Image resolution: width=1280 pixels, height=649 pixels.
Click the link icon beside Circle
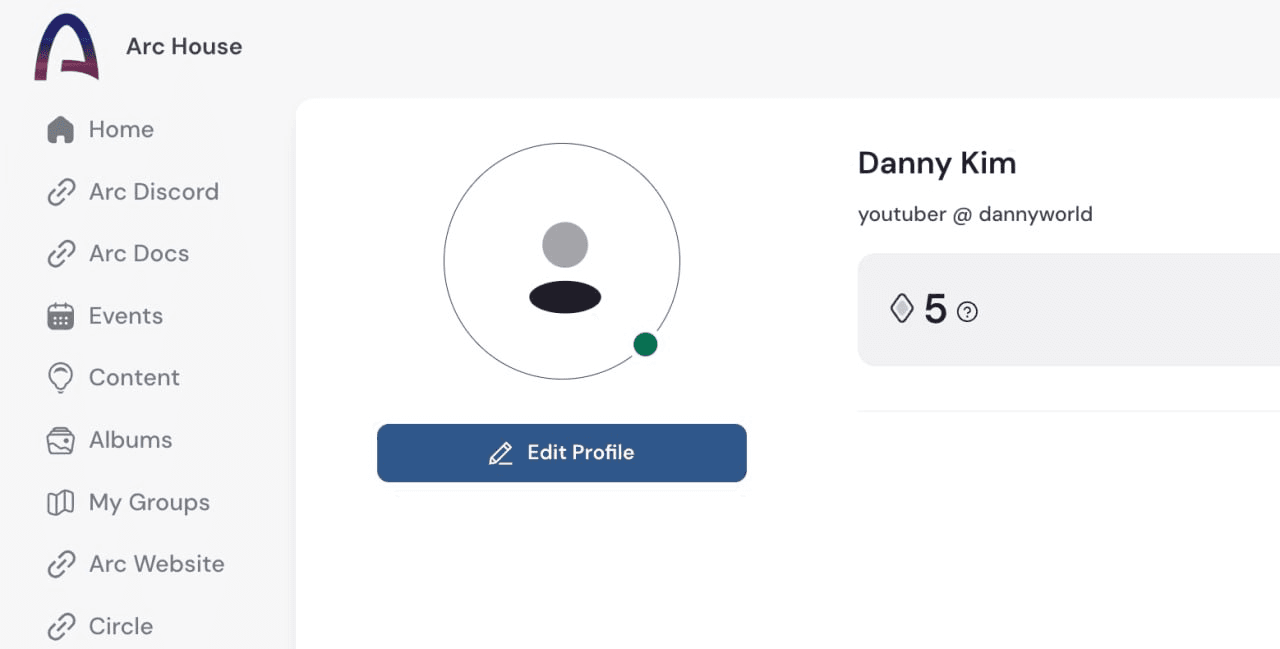pos(60,625)
